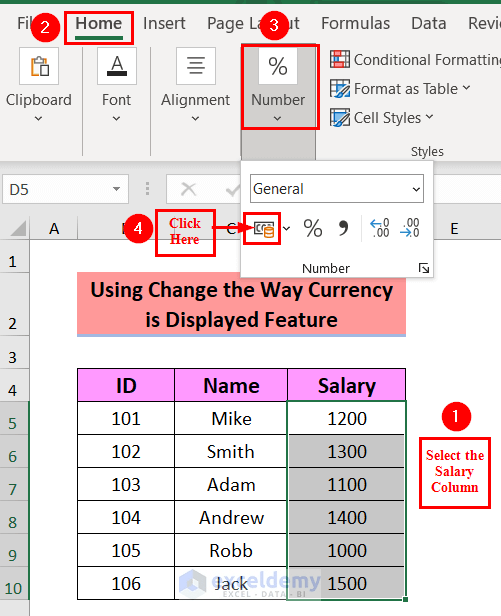Click the Accounting Number Format icon

point(263,229)
